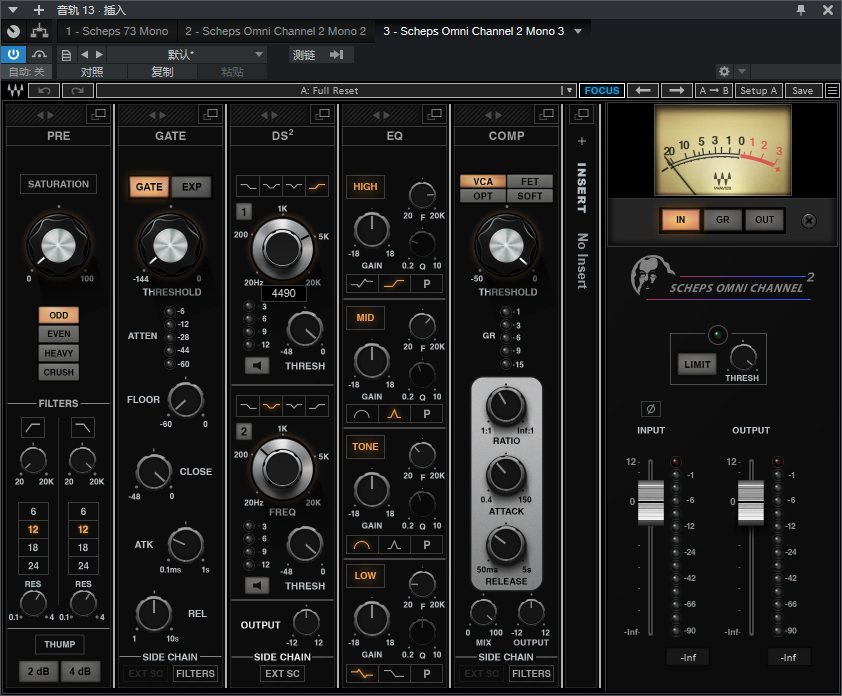Toggle DS² band 2 listen speaker
The height and width of the screenshot is (696, 842).
(257, 585)
